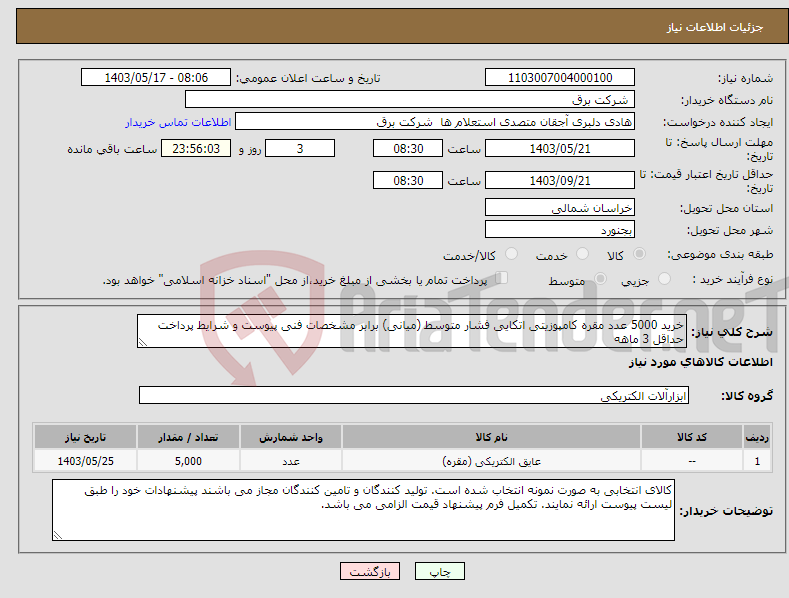The width and height of the screenshot is (789, 598).
Task: Click the buyer notes text area
Action: pos(363,510)
